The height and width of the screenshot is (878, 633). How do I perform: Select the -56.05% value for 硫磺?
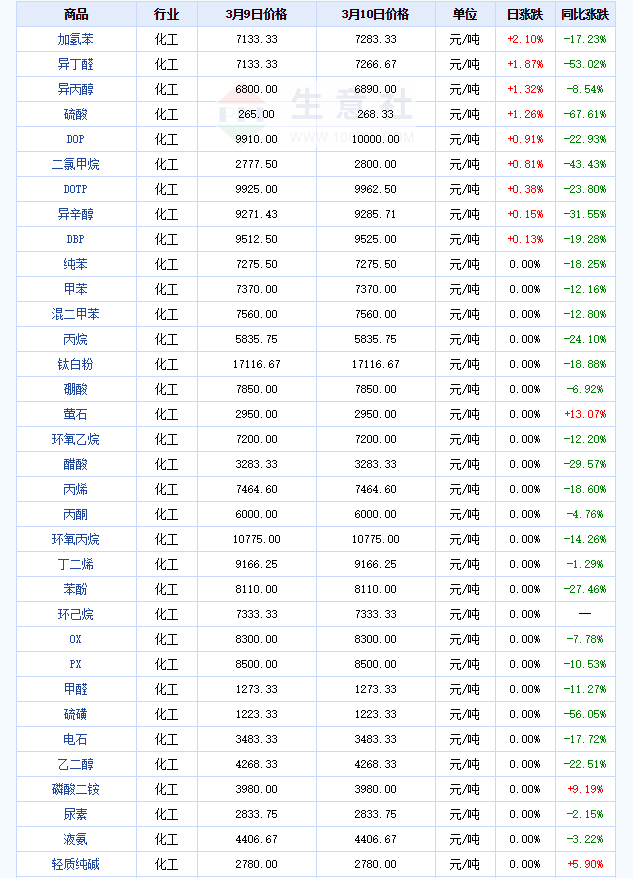click(585, 714)
